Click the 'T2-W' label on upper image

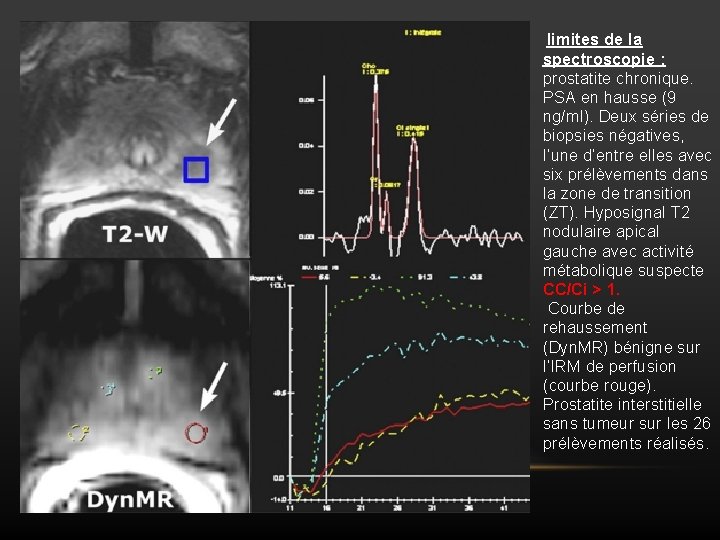click(x=135, y=234)
